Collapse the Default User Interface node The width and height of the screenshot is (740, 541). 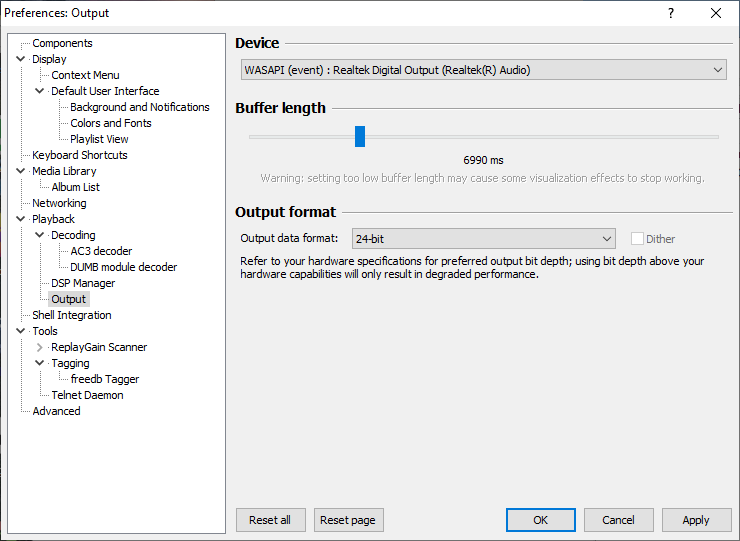coord(40,91)
